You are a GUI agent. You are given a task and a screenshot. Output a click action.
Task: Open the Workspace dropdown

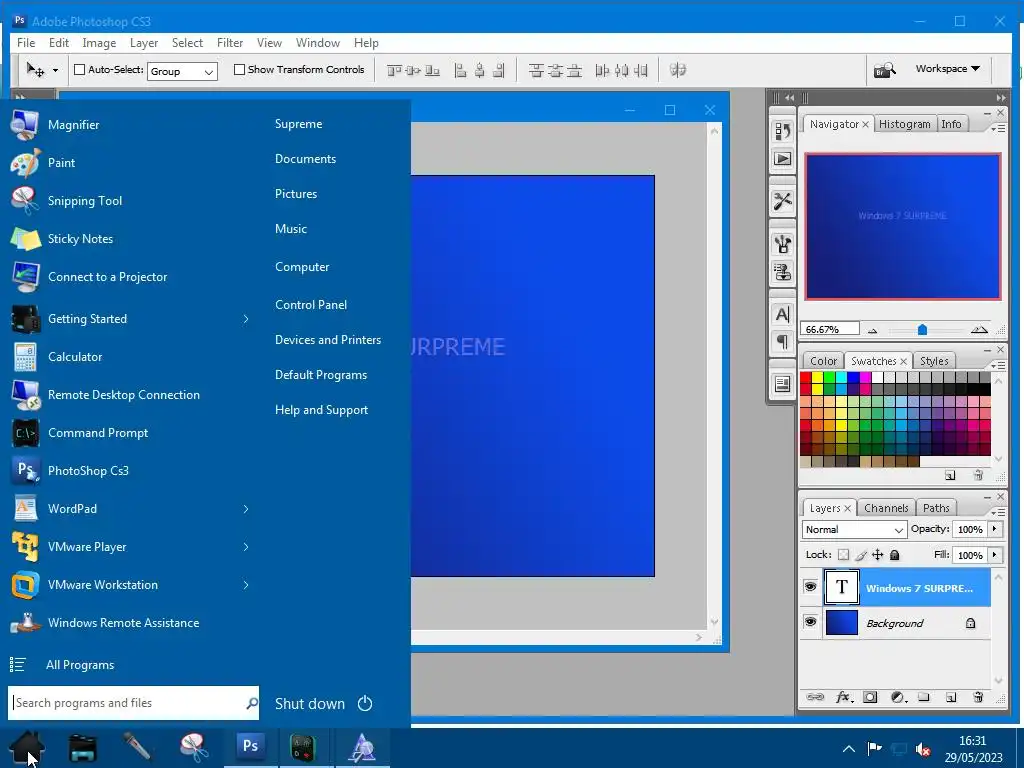(948, 69)
